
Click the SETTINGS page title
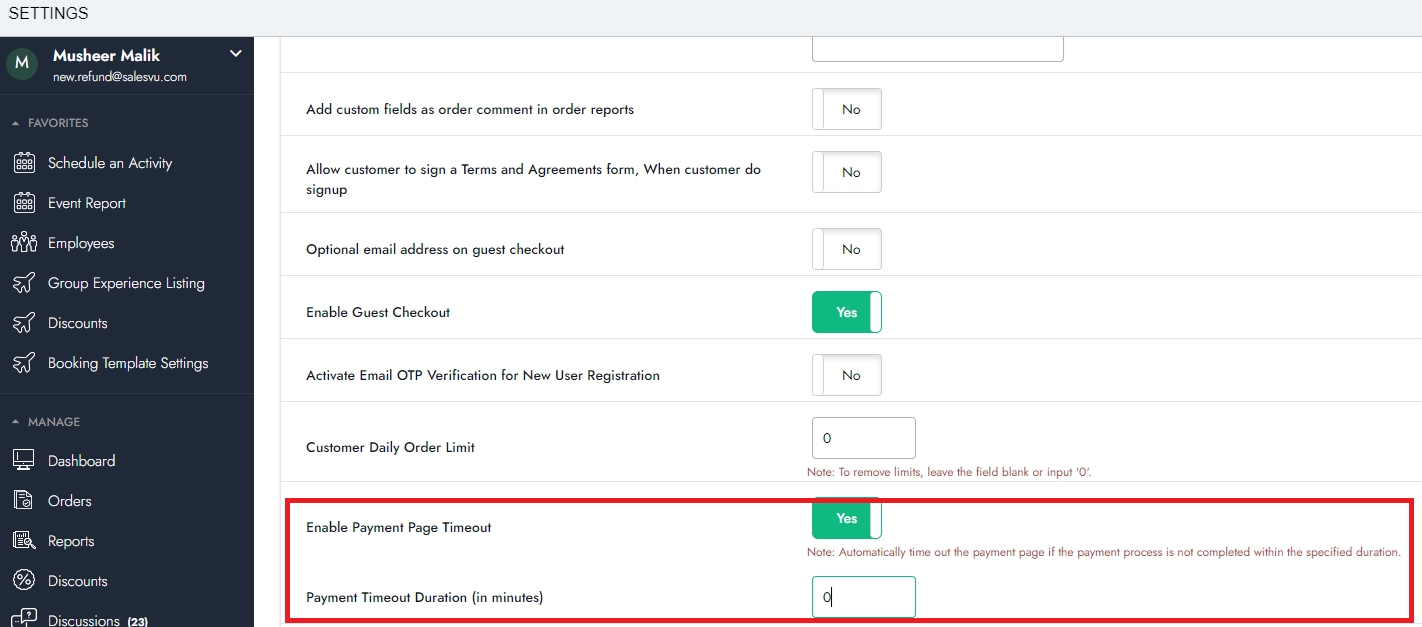[x=48, y=14]
